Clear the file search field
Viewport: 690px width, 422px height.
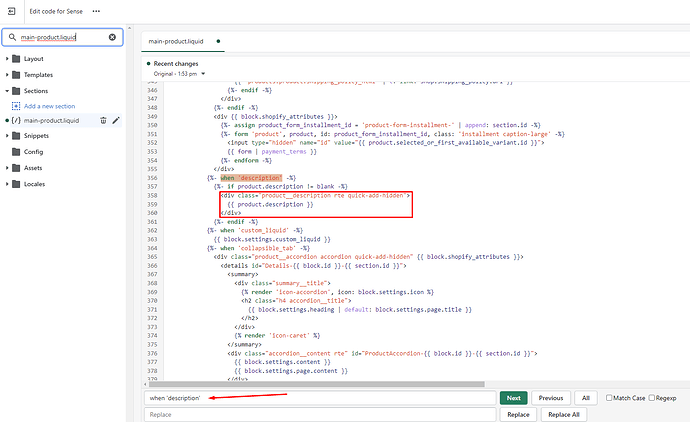click(x=112, y=37)
